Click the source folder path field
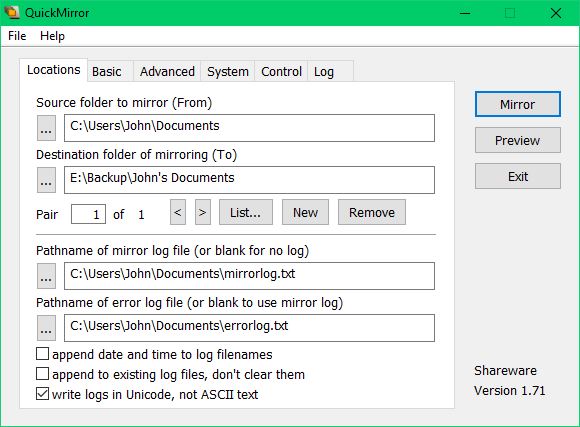The height and width of the screenshot is (427, 580). click(249, 128)
